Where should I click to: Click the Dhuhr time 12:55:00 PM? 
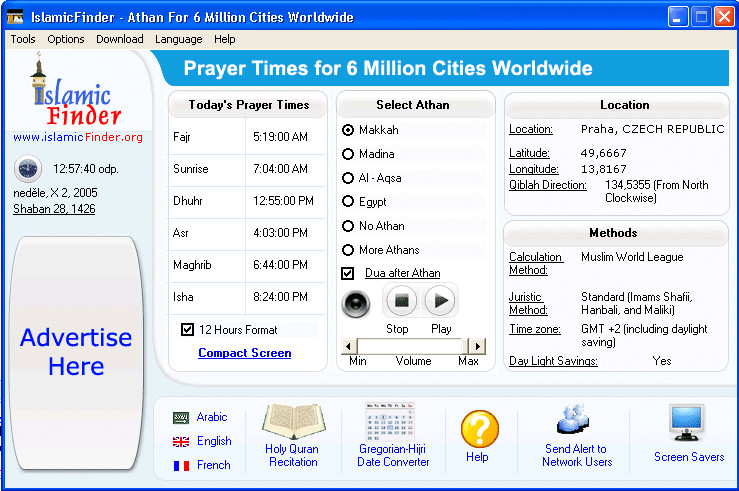[x=283, y=201]
